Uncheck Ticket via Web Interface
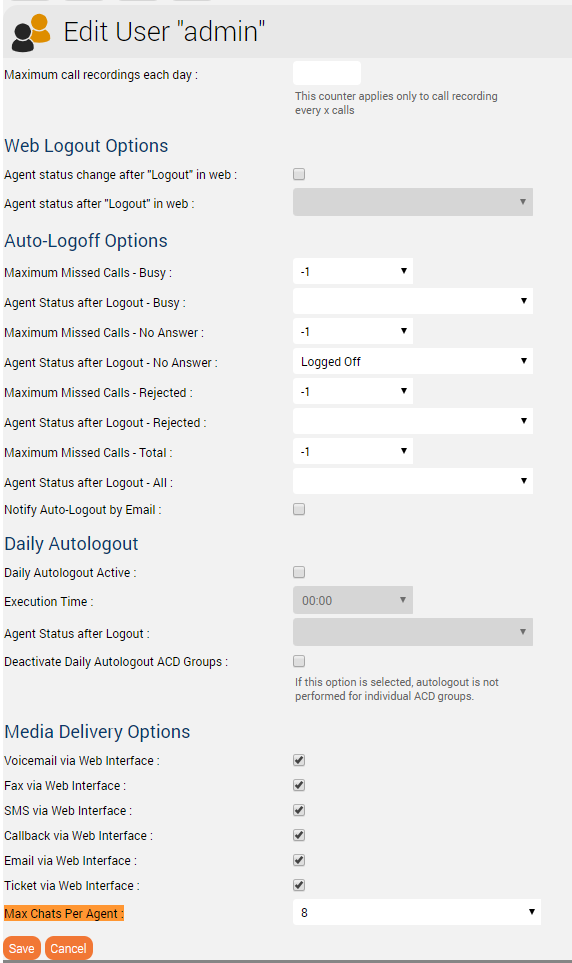Screen dimensions: 572x963 (299, 886)
